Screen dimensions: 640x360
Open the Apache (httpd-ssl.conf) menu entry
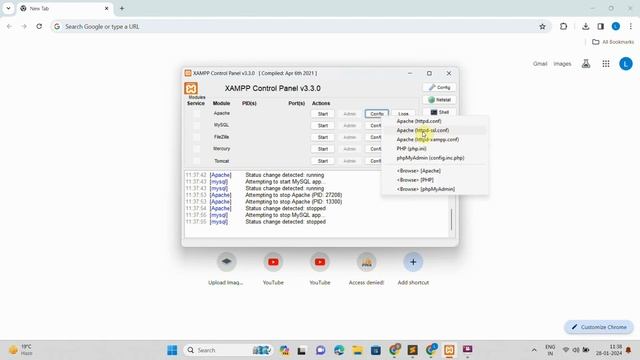(422, 130)
